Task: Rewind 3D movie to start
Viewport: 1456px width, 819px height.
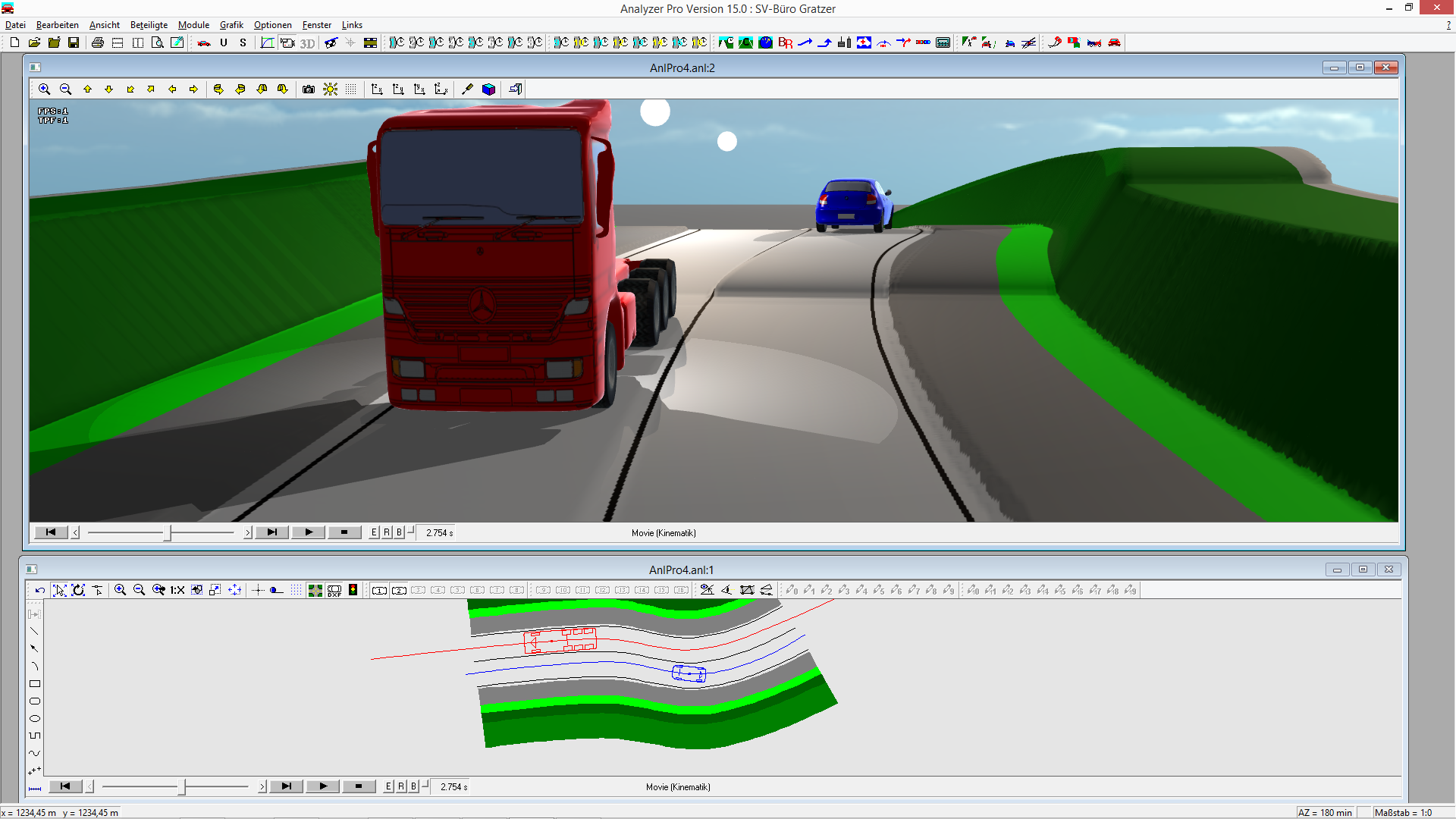Action: coord(51,532)
